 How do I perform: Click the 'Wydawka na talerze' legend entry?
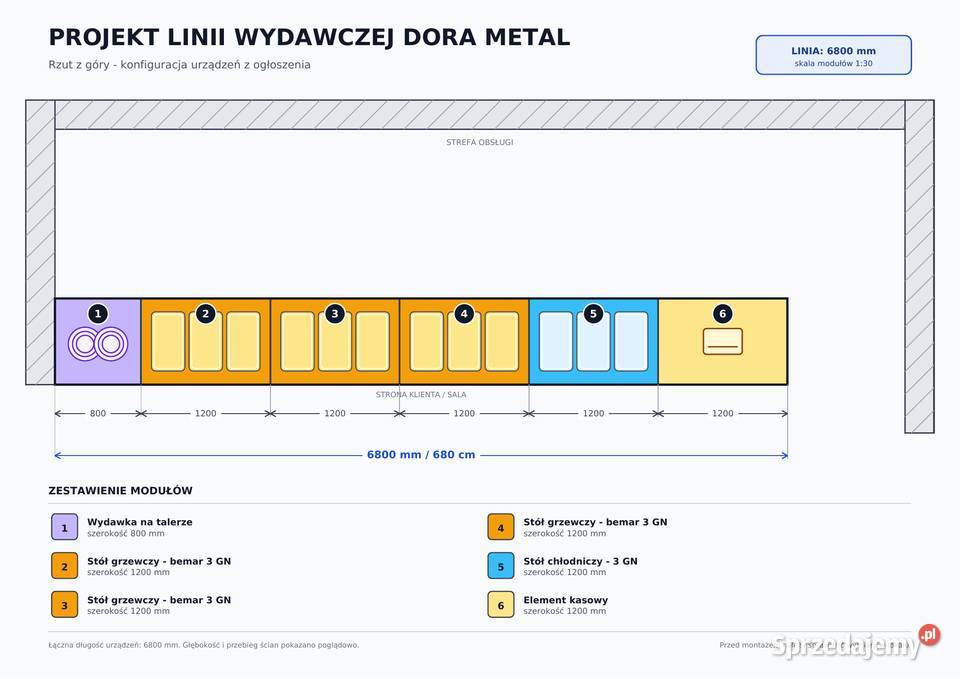pos(140,522)
